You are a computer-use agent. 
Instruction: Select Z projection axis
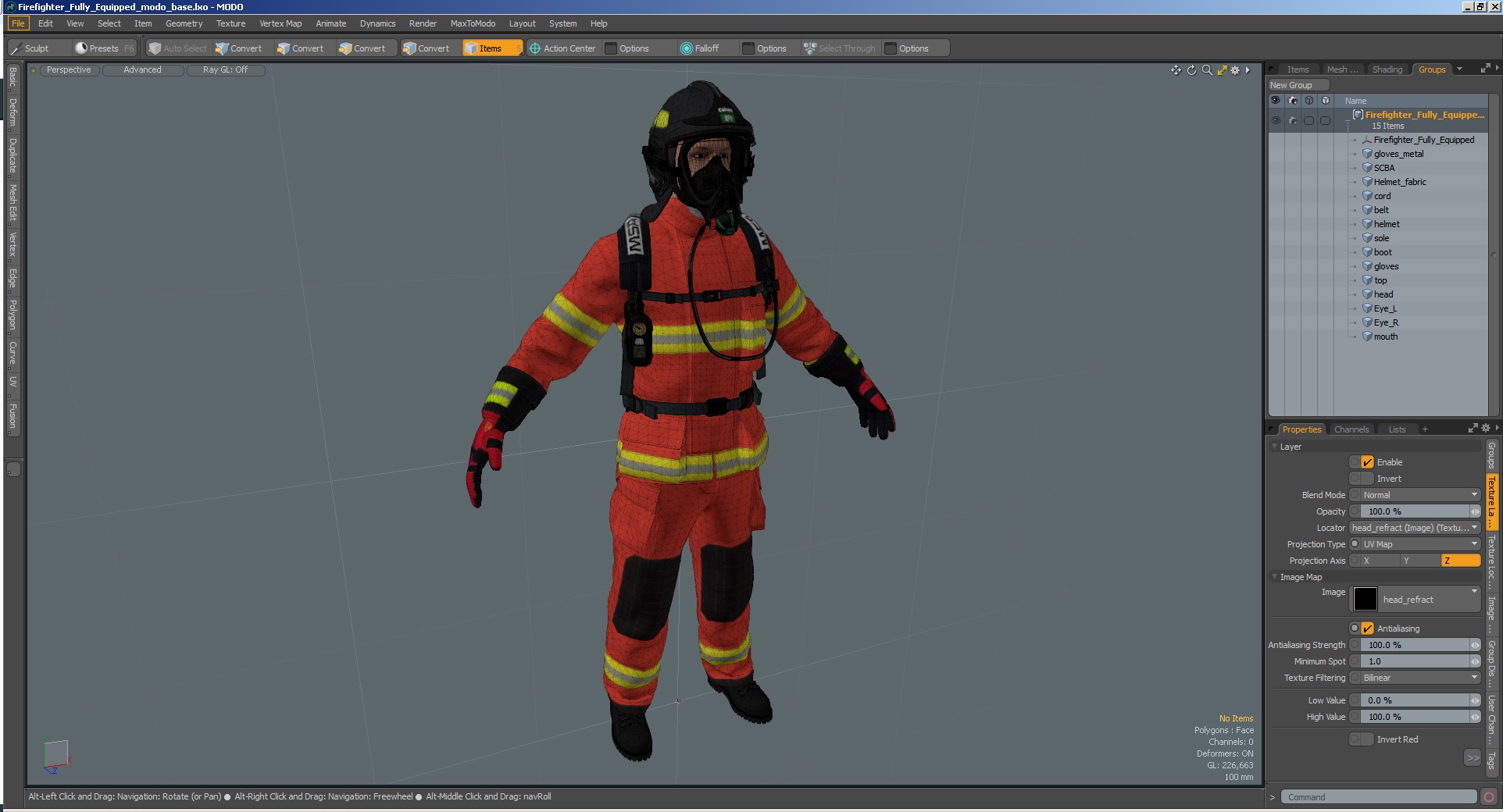[1460, 561]
